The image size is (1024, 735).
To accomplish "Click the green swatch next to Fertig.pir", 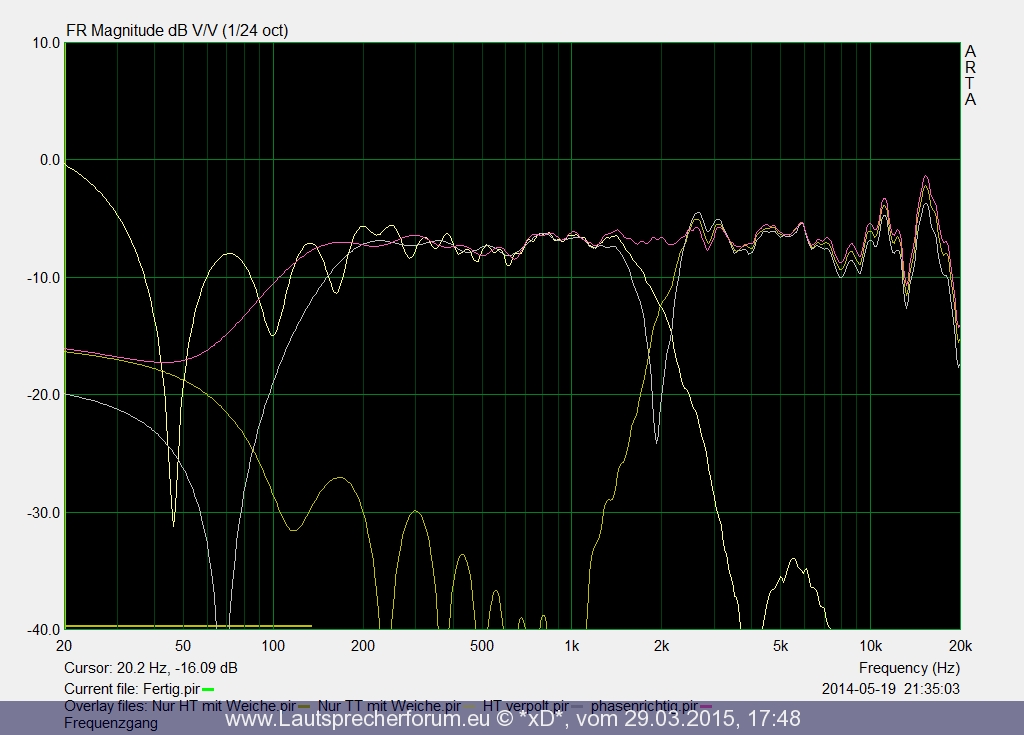I will [x=208, y=690].
